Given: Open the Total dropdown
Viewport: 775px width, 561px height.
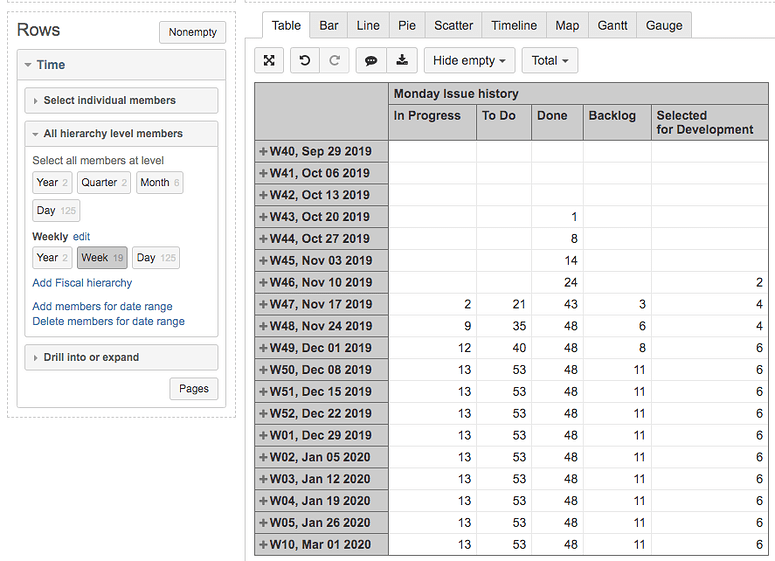Looking at the screenshot, I should [549, 61].
